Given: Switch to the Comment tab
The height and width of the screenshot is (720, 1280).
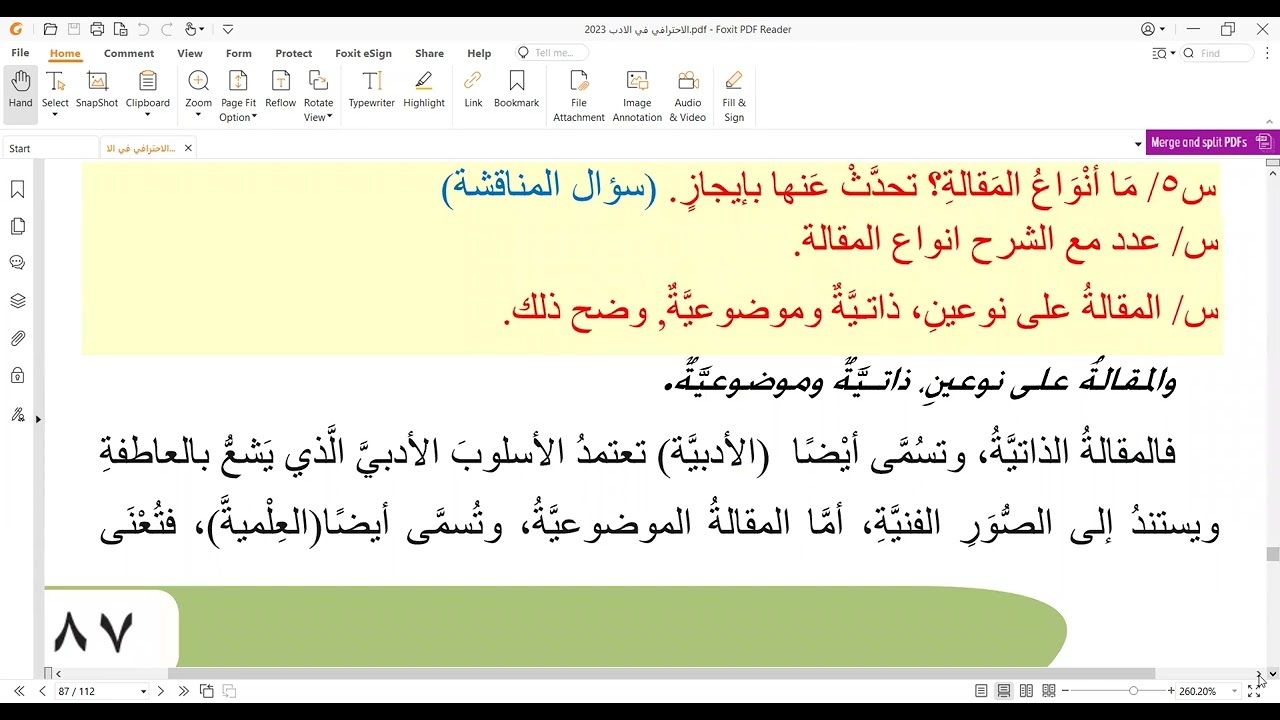Looking at the screenshot, I should (129, 53).
